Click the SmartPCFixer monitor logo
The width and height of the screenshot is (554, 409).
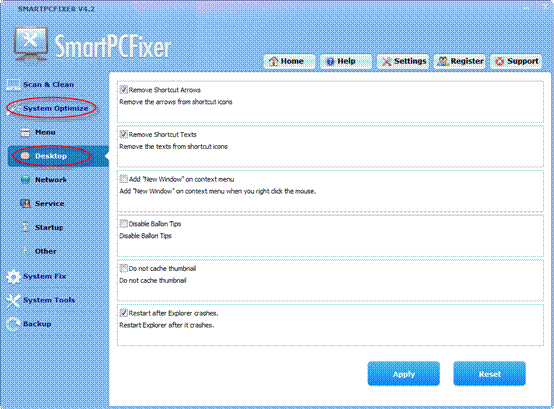(x=31, y=45)
